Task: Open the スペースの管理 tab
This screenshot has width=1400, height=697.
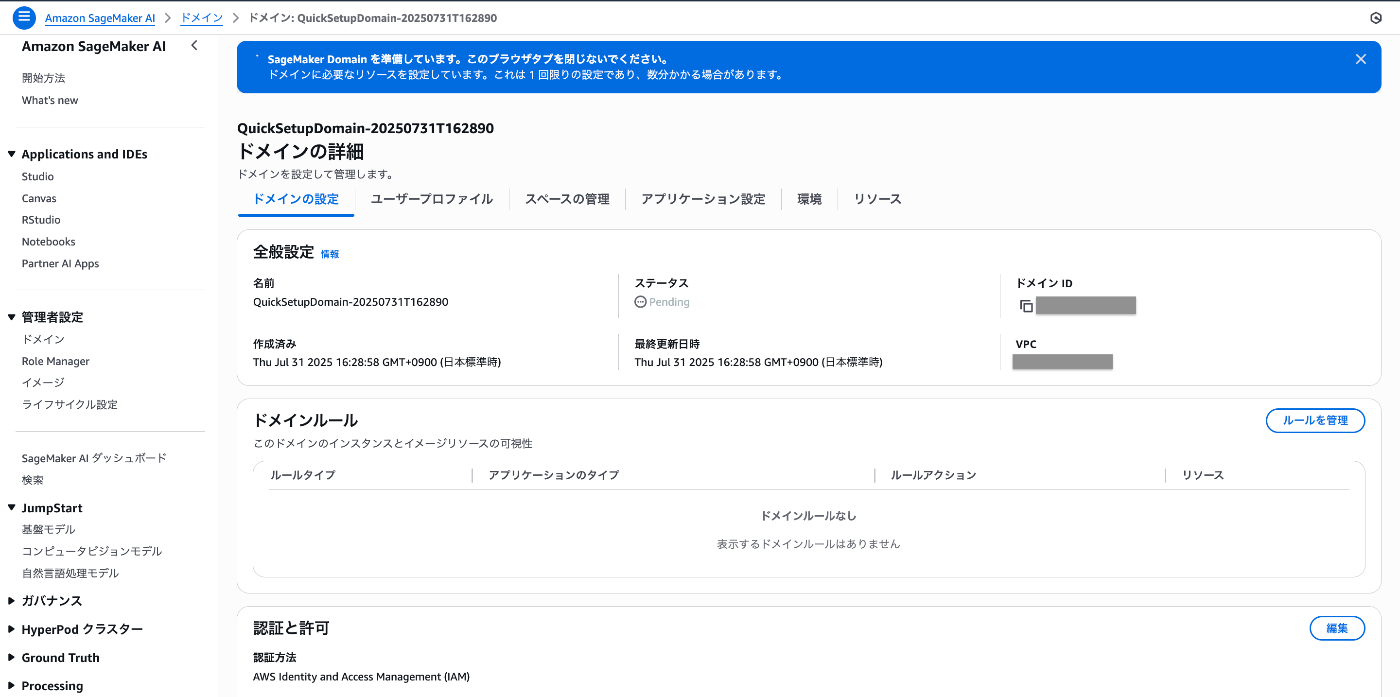Action: pyautogui.click(x=567, y=199)
